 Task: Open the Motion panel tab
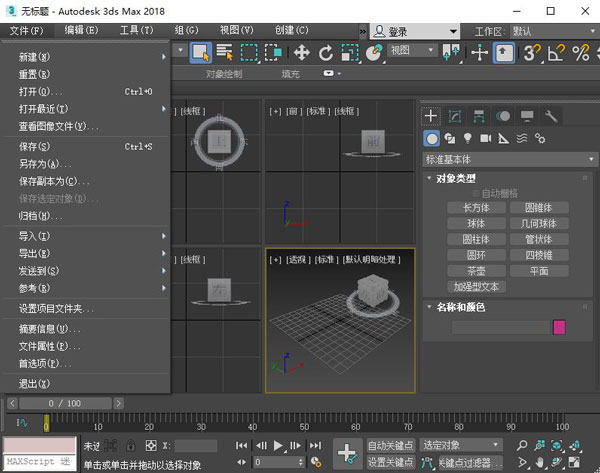(x=503, y=116)
